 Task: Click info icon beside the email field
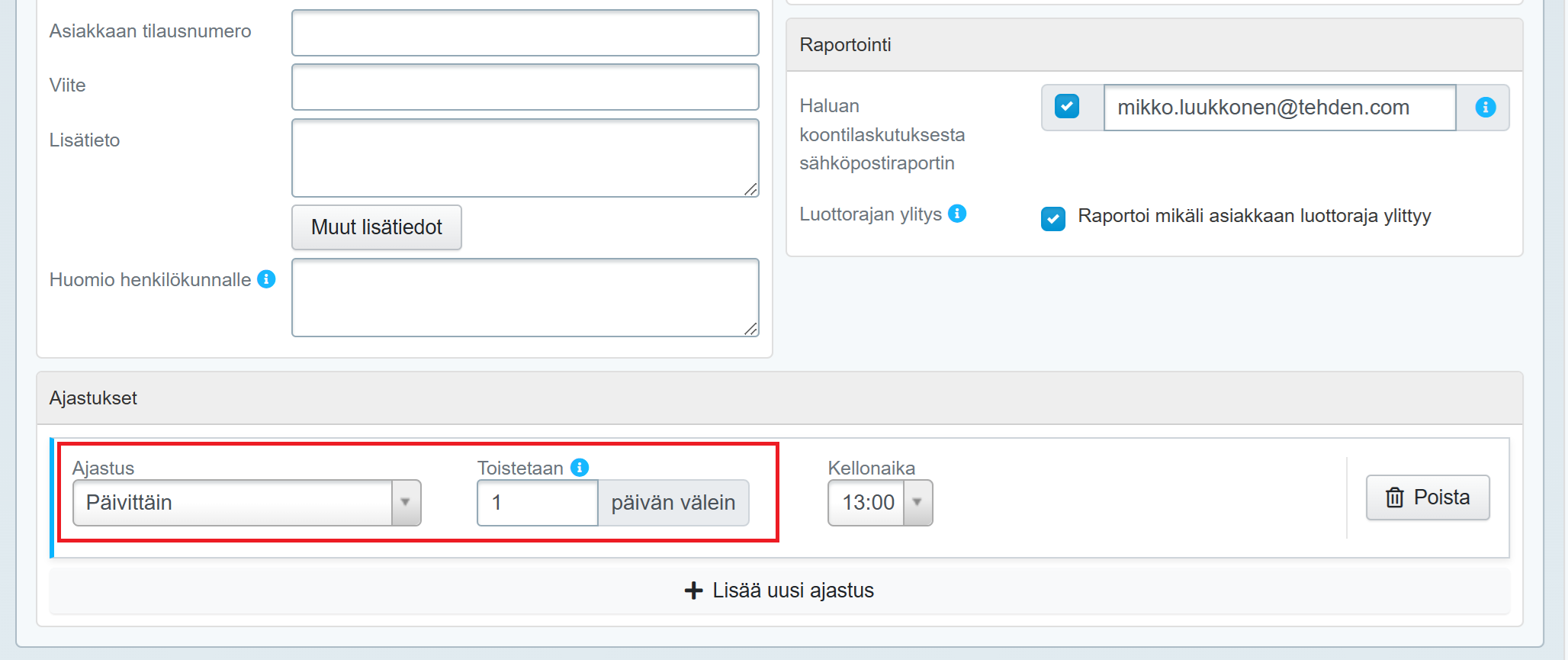pos(1485,108)
